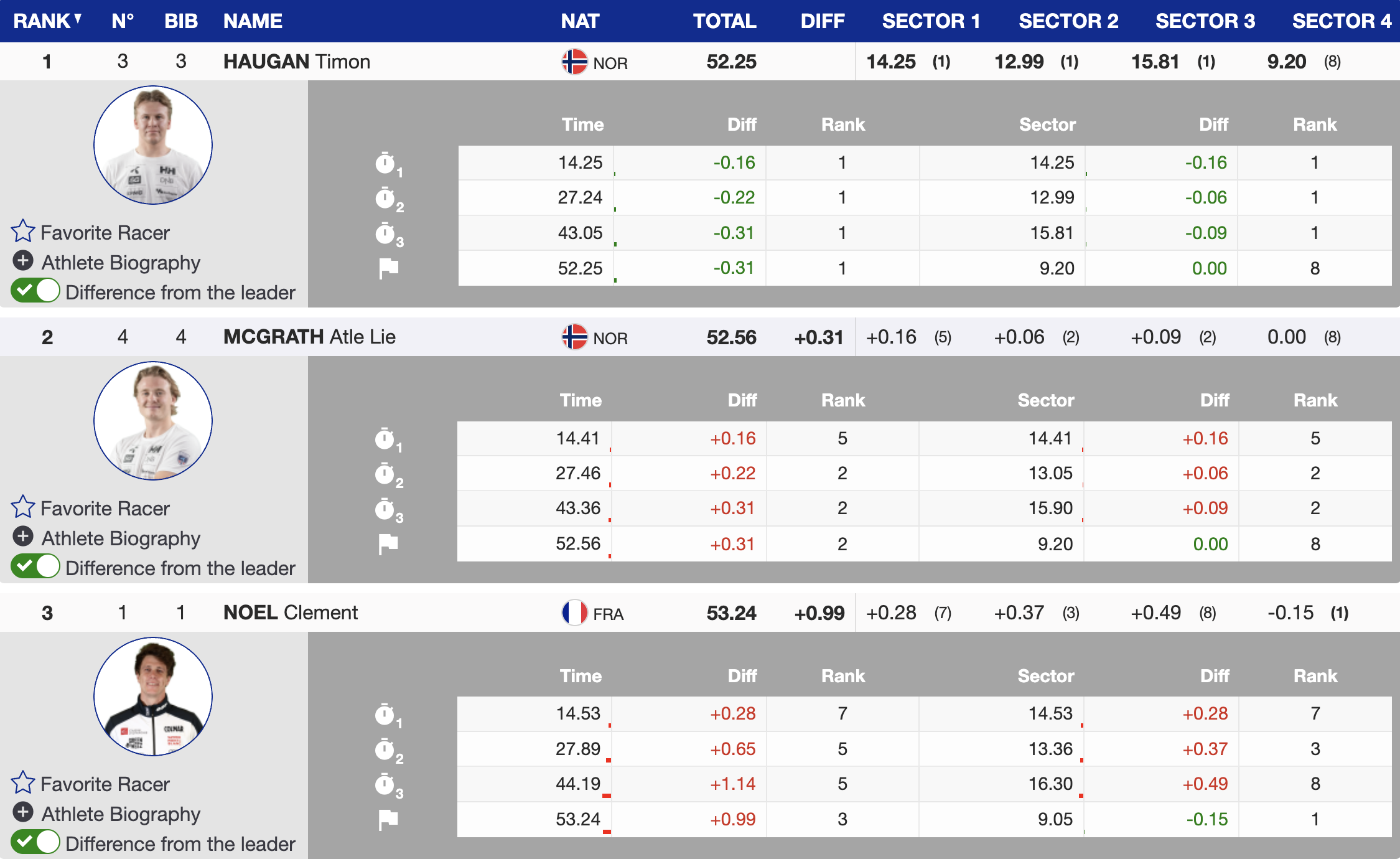This screenshot has width=1400, height=859.
Task: Click Noel's stopwatch 3 intermediate icon
Action: tap(385, 785)
